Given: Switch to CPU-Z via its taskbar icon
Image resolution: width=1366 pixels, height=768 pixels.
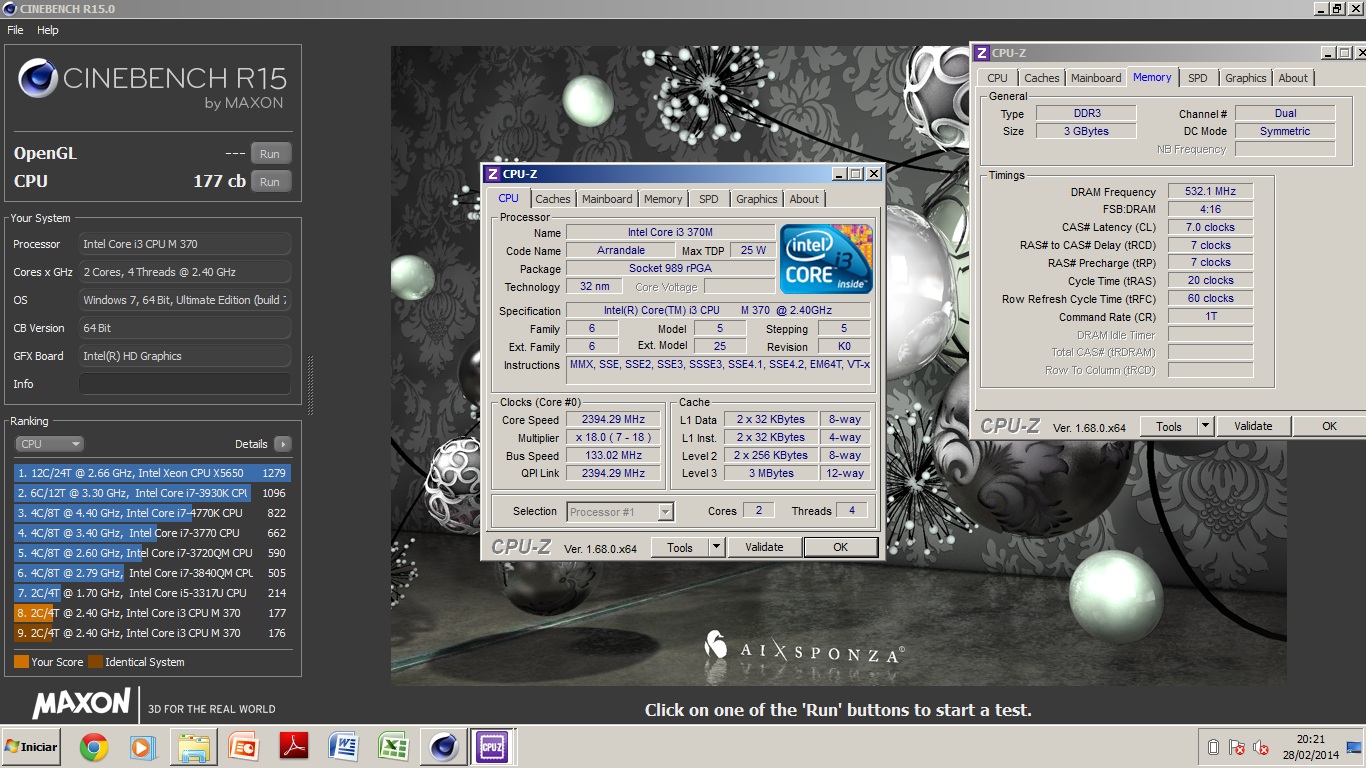Looking at the screenshot, I should 492,747.
